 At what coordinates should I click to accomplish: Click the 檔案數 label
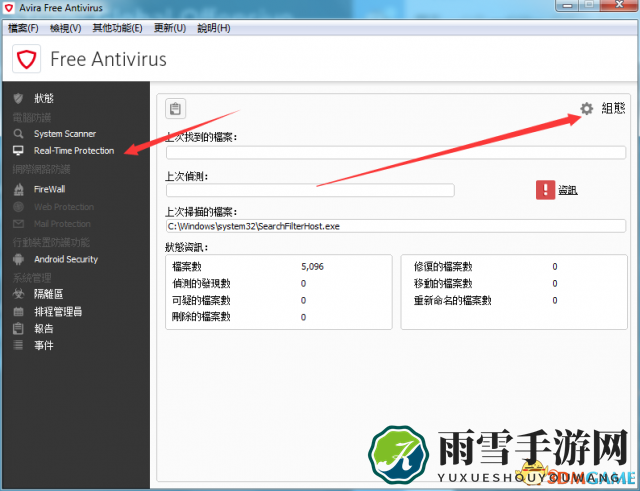187,267
